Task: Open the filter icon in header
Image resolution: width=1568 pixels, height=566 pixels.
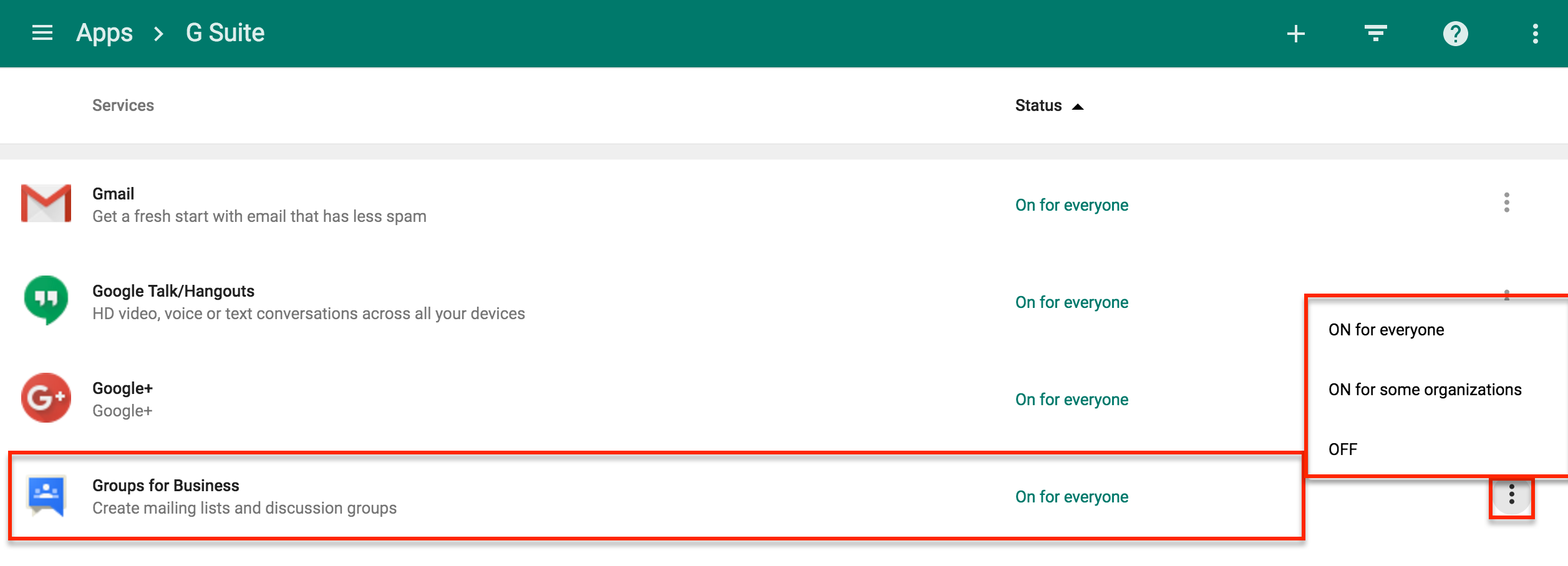Action: point(1375,33)
